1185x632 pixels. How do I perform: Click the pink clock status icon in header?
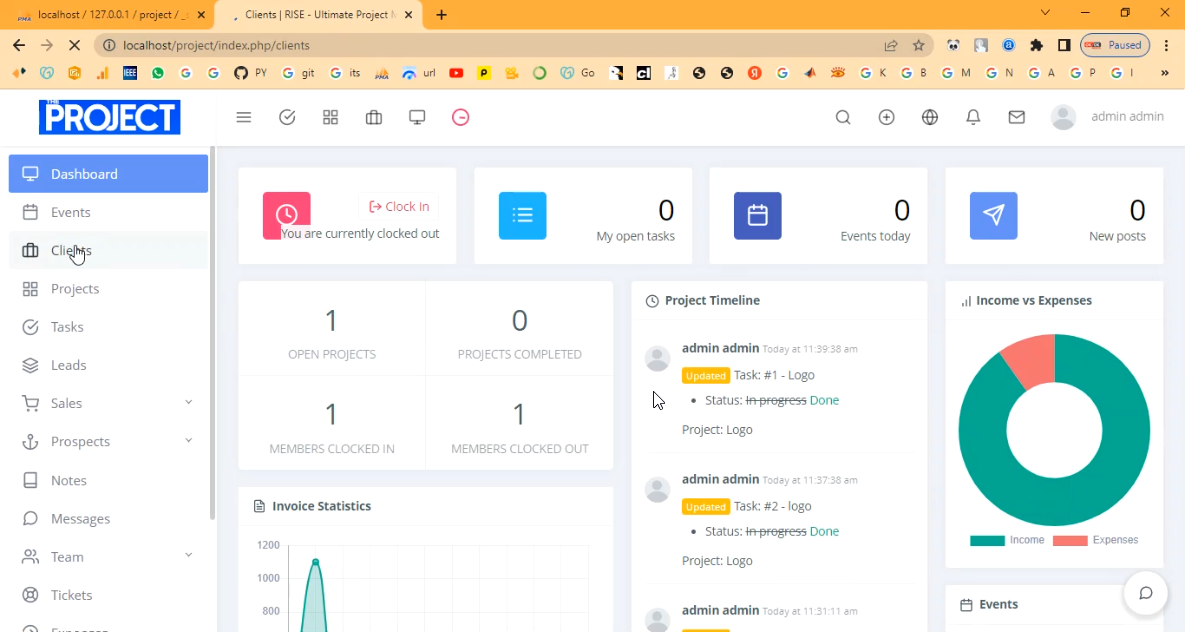pyautogui.click(x=460, y=117)
